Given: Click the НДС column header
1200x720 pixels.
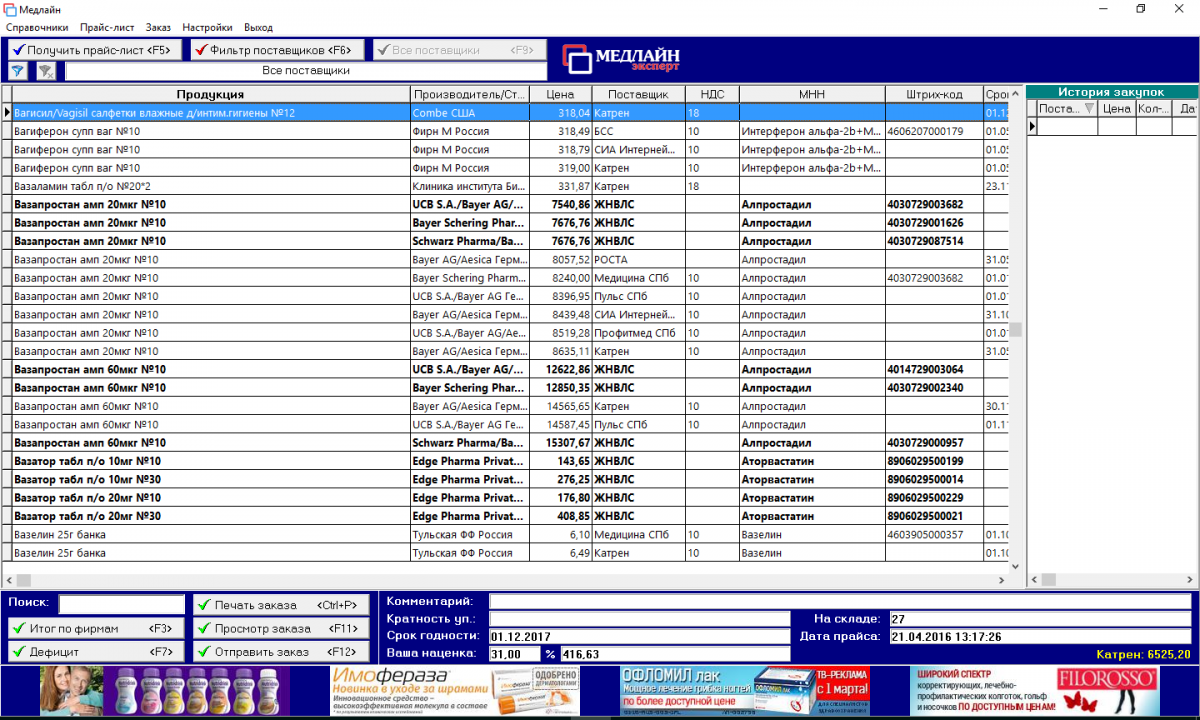Looking at the screenshot, I should 712,94.
